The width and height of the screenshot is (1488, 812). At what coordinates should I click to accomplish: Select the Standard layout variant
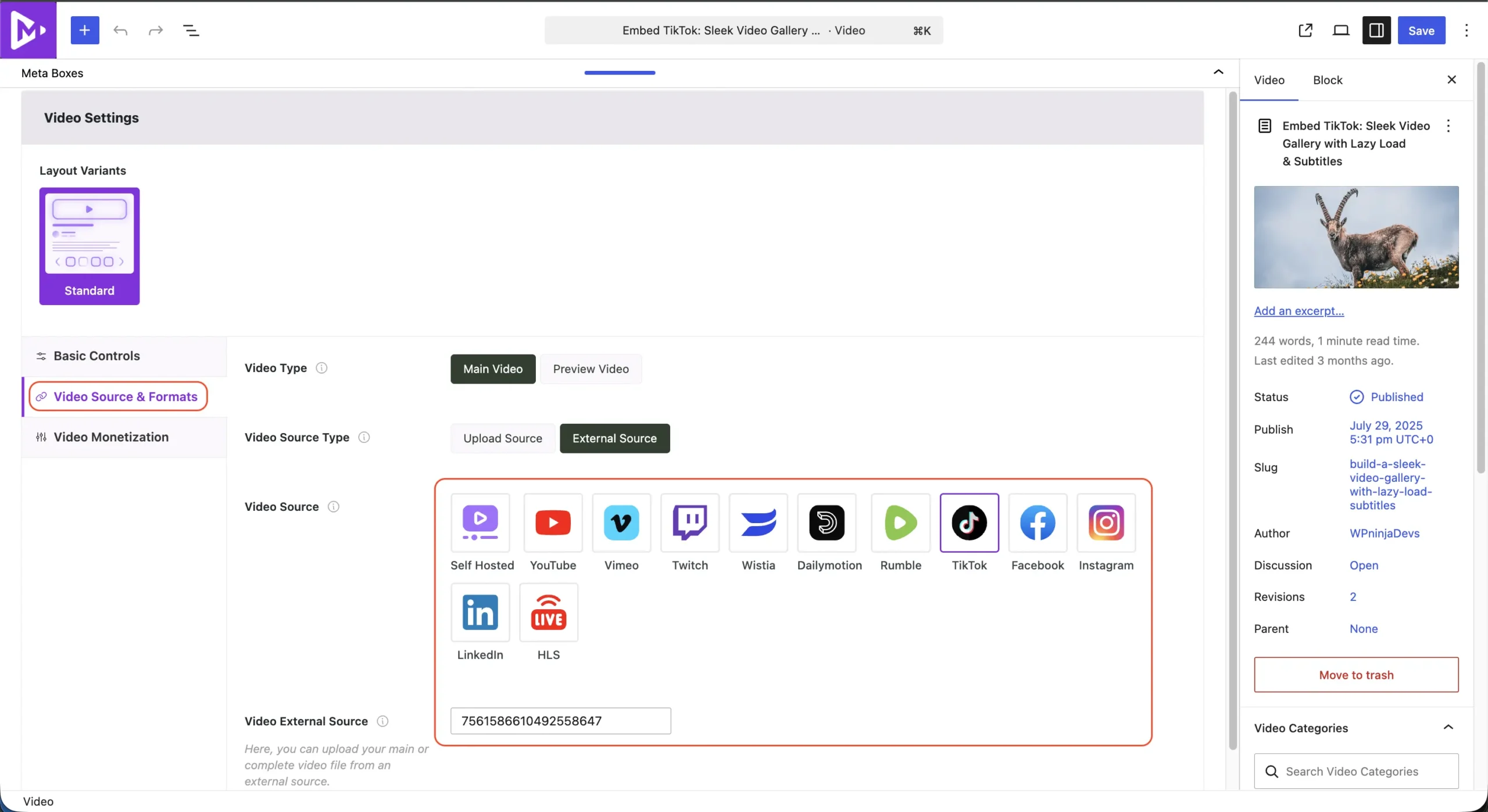(90, 246)
